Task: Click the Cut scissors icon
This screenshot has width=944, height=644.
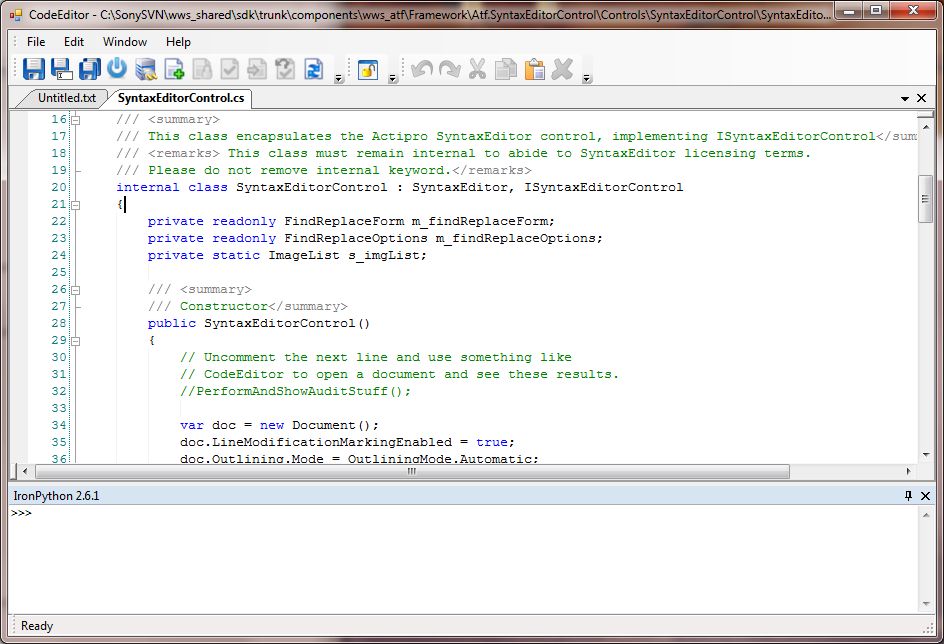Action: (477, 69)
